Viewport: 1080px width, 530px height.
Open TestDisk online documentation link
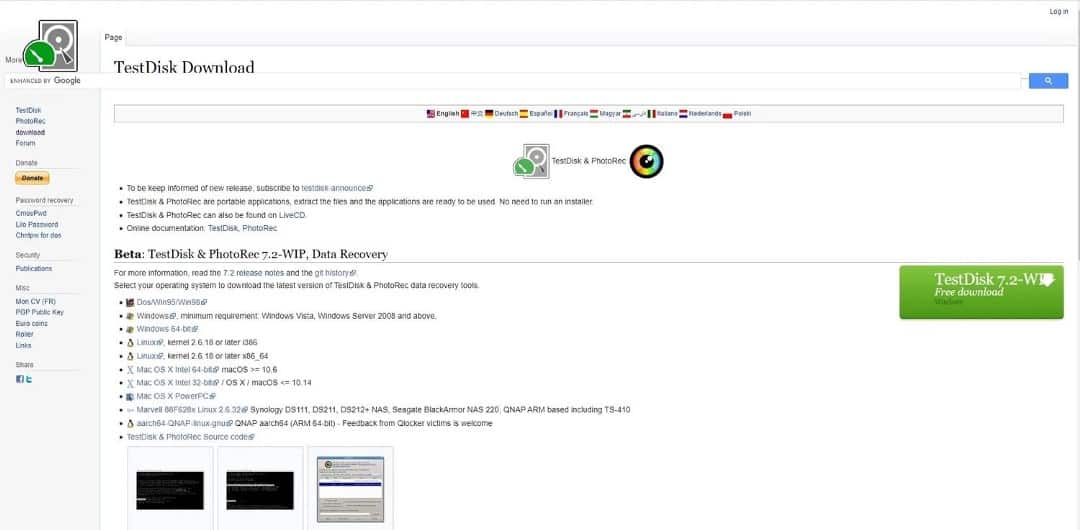click(222, 228)
